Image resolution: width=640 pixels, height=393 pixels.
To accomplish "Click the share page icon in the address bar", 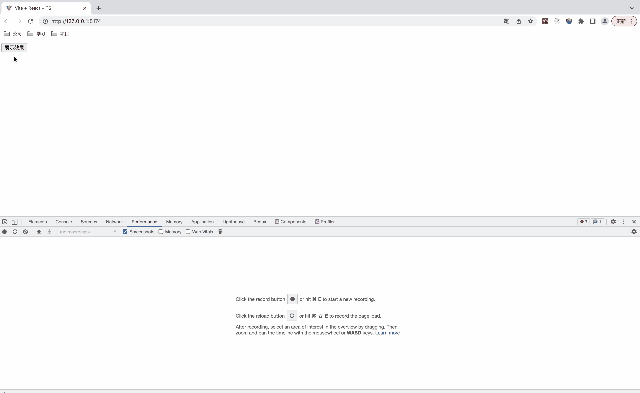I will [518, 21].
